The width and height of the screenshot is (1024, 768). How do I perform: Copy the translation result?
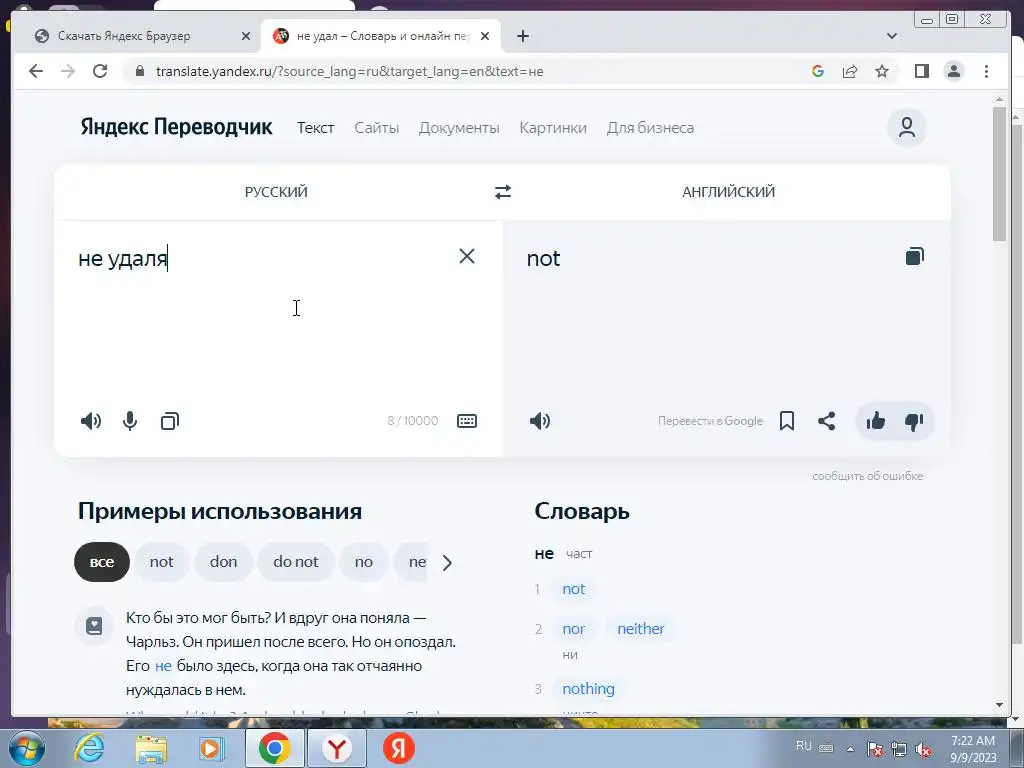(x=915, y=256)
